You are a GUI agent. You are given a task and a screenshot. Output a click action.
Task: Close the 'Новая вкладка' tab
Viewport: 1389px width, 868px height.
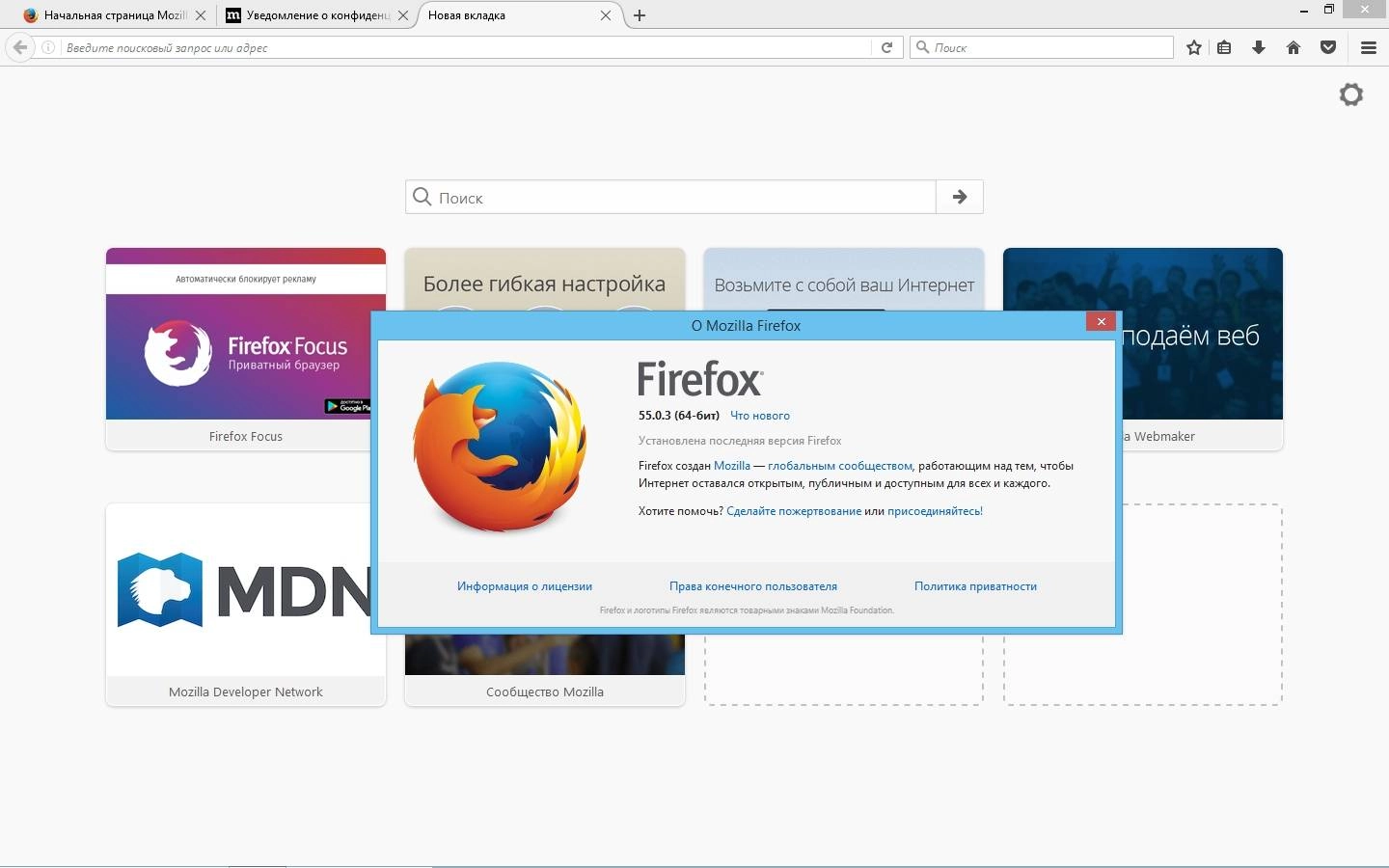pyautogui.click(x=606, y=15)
